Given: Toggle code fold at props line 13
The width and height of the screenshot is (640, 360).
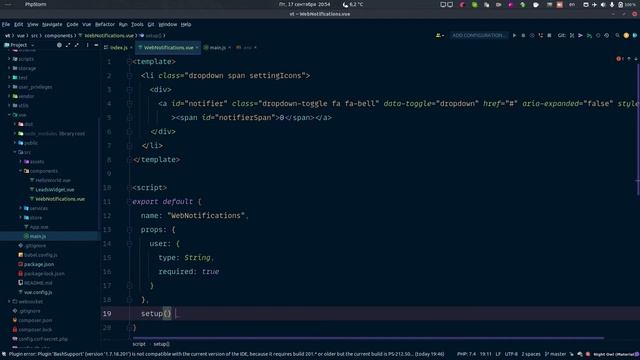Looking at the screenshot, I should 129,229.
